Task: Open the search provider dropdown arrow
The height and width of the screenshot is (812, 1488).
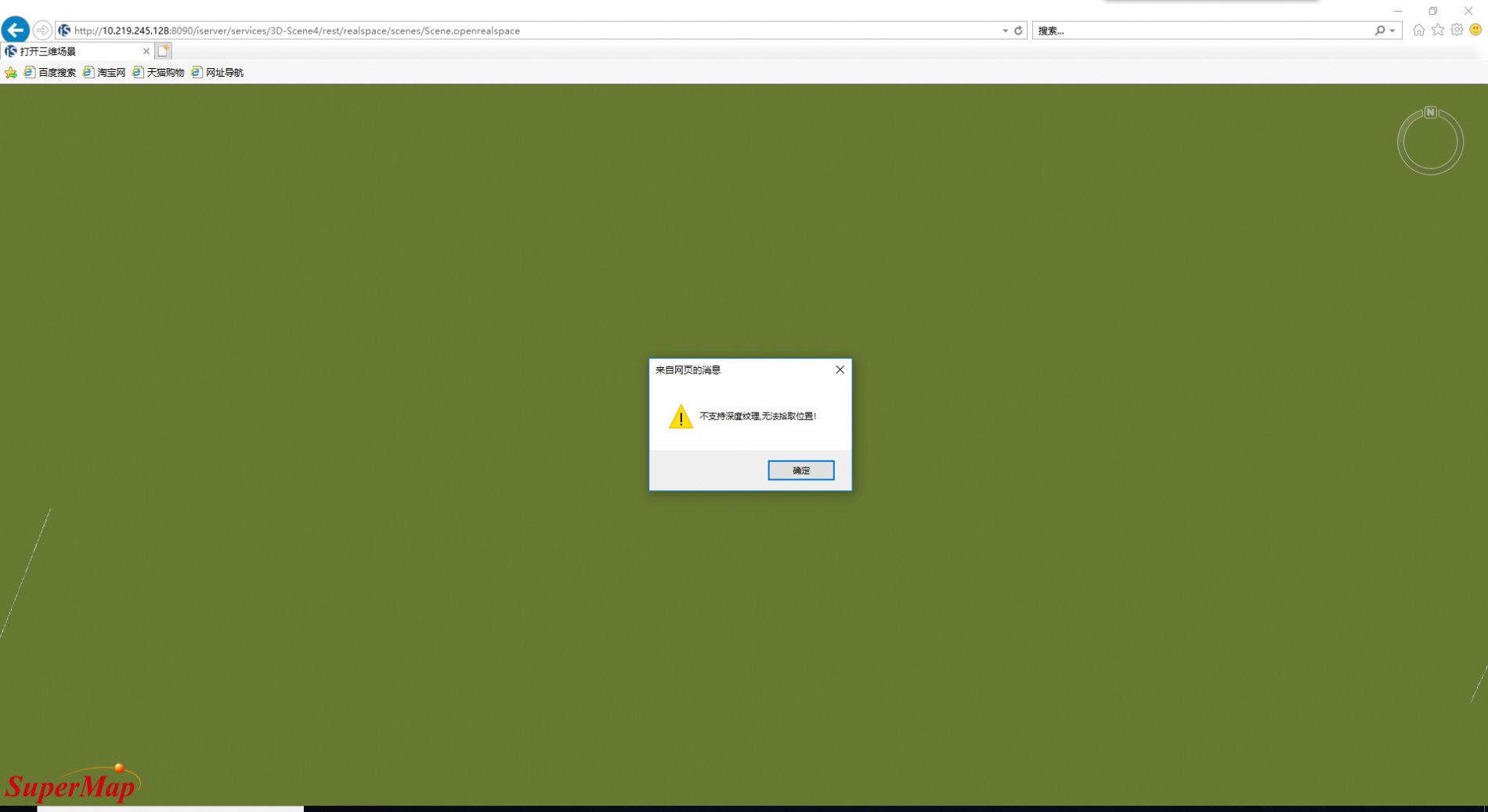Action: coord(1392,31)
